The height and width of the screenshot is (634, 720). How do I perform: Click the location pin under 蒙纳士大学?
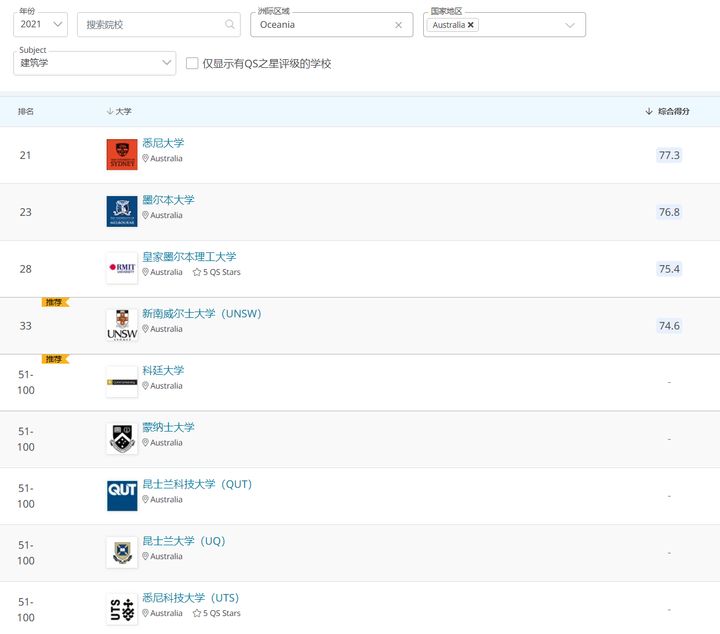tap(145, 443)
